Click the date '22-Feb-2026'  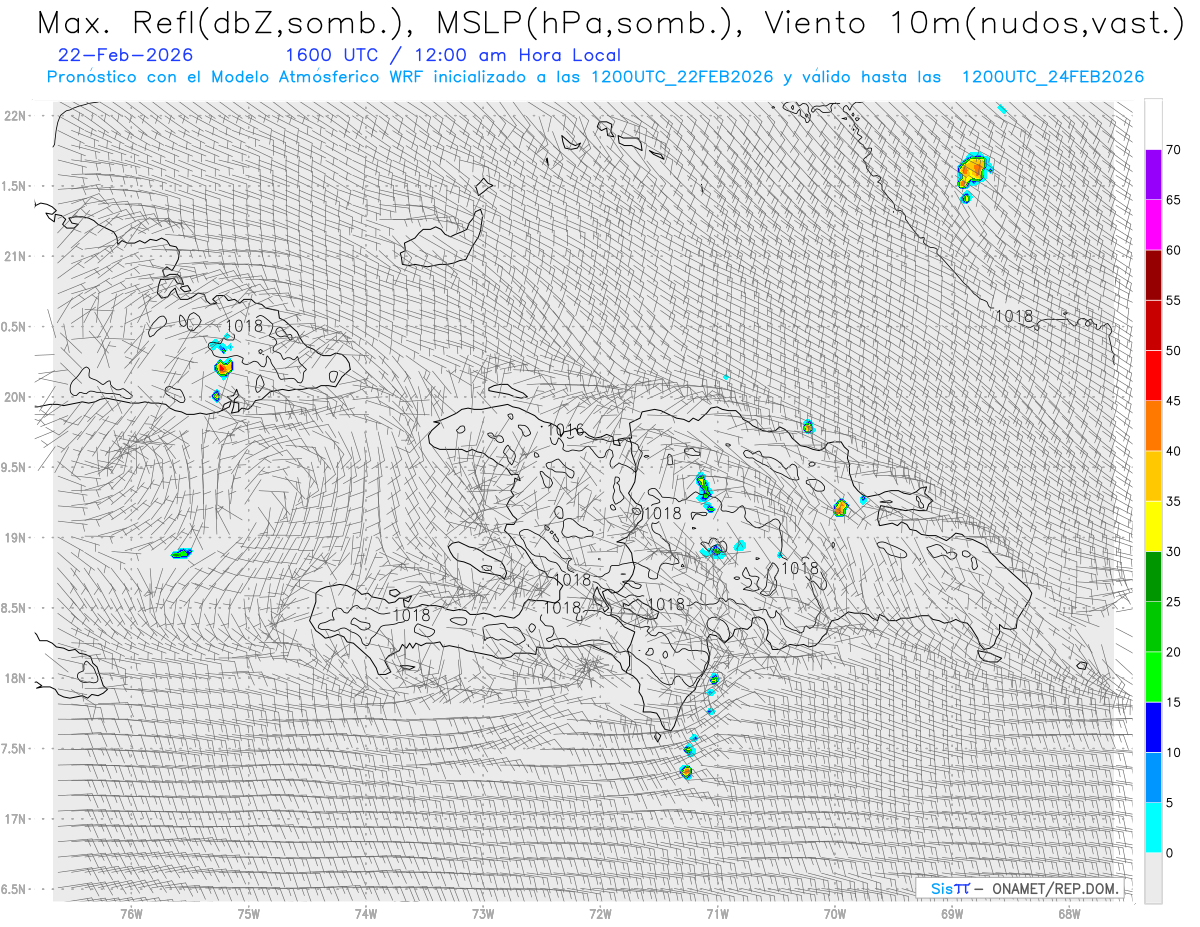(126, 55)
